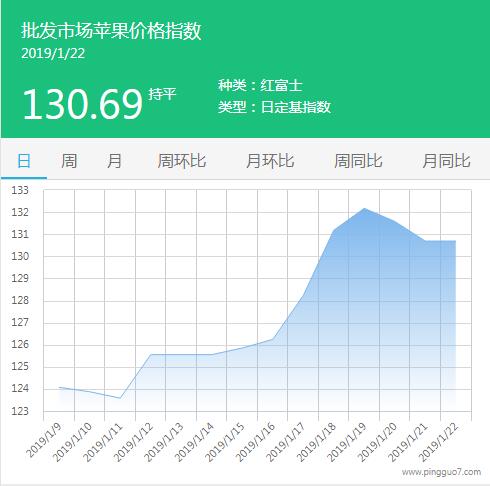Click the chart low point at 2019/1/11
The image size is (490, 486).
point(120,398)
